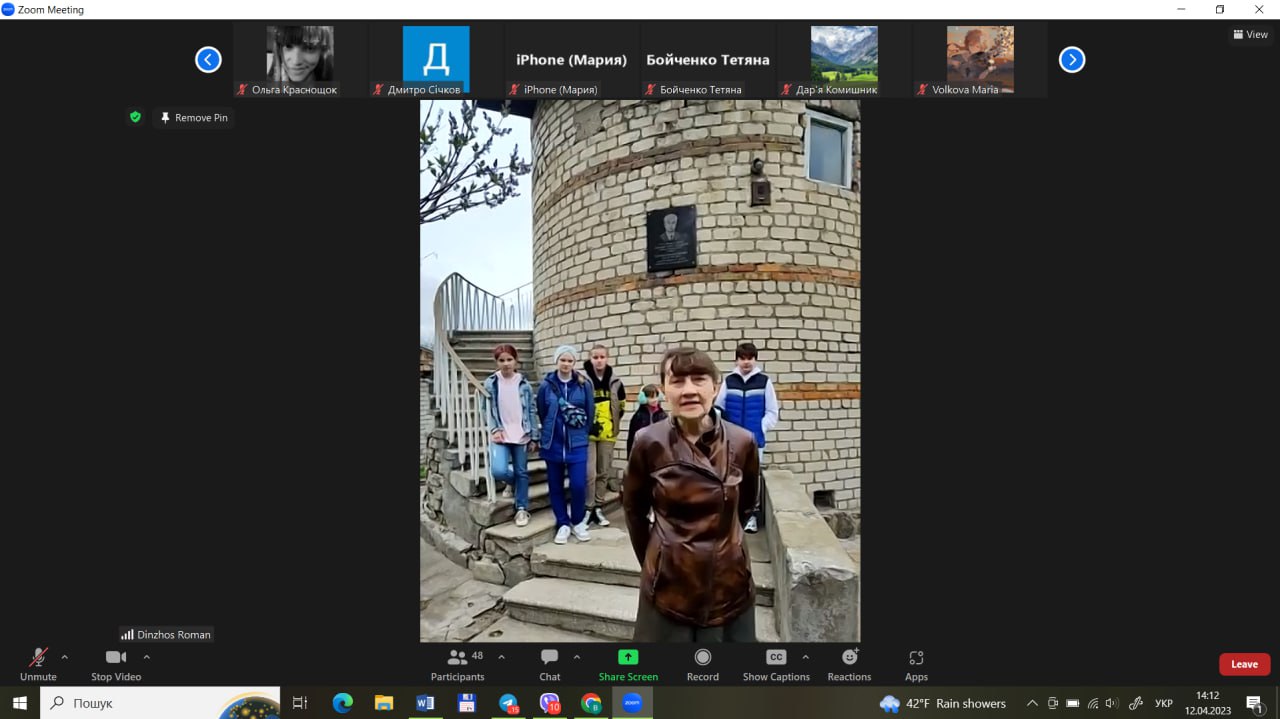Click the green encryption shield icon
1280x719 pixels.
tap(135, 117)
